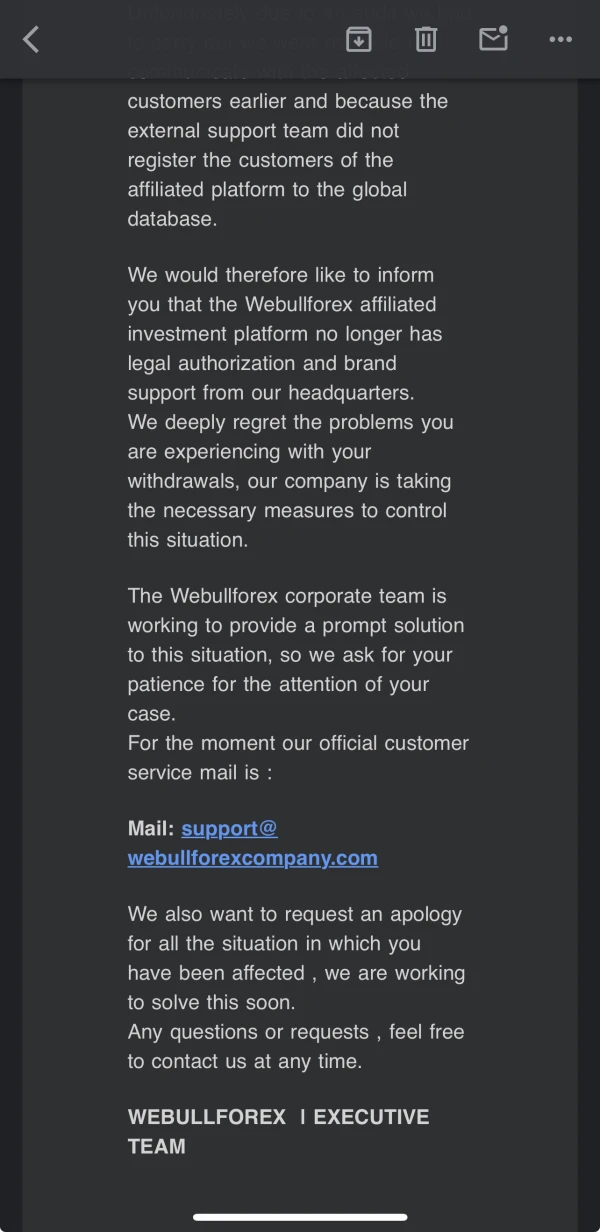
Task: Tap the webullforexcompany.com link text
Action: tap(252, 858)
